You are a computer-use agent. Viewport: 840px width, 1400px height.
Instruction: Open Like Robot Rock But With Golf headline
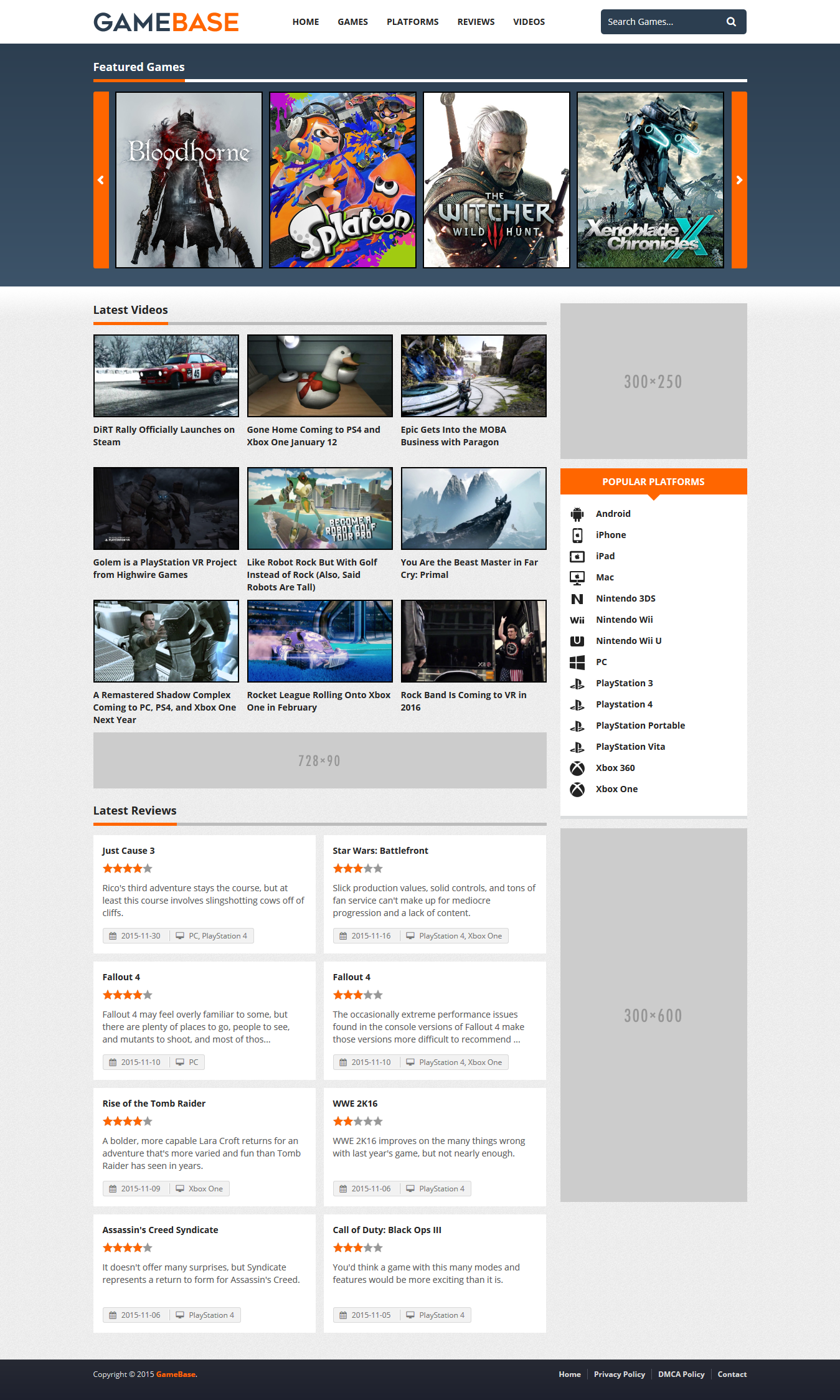coord(312,575)
